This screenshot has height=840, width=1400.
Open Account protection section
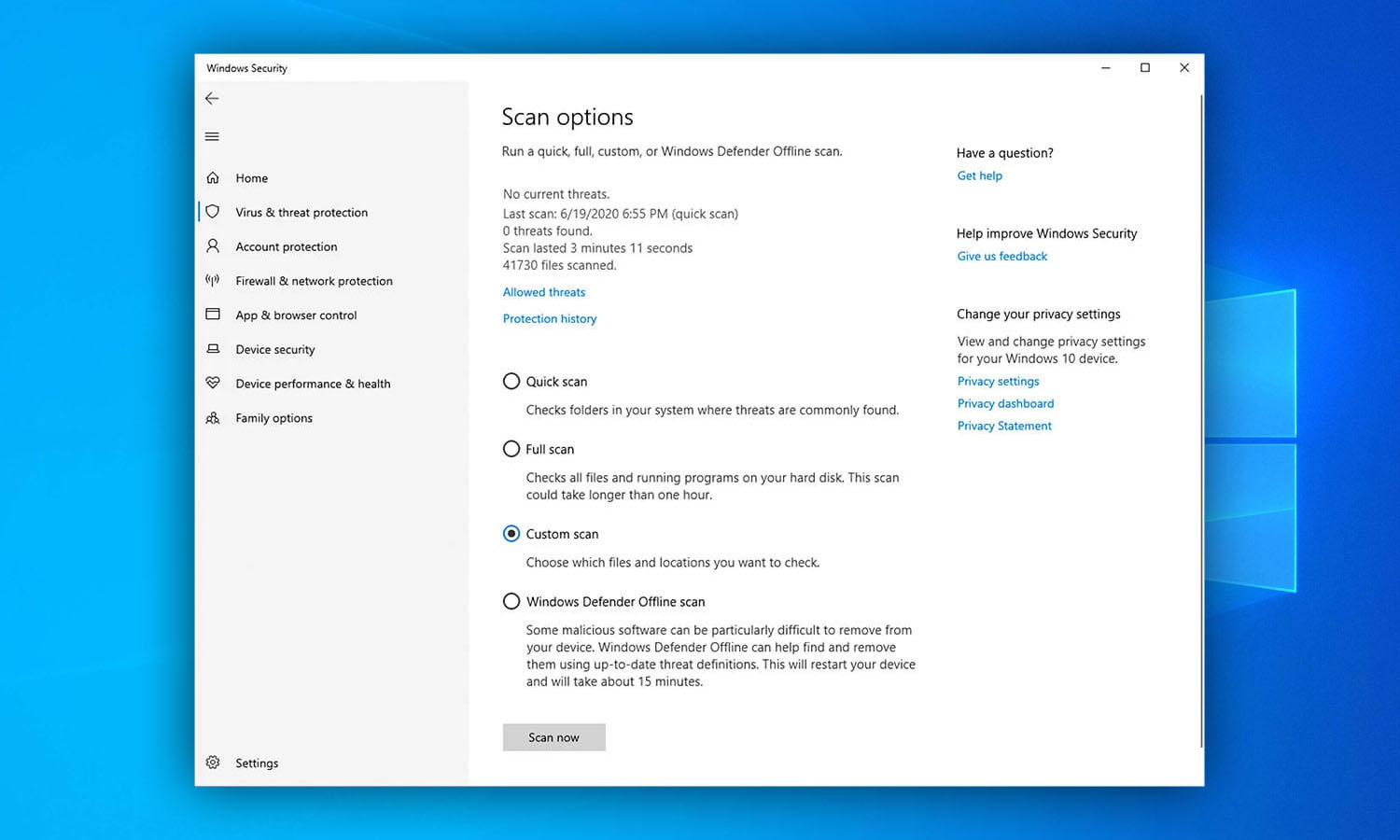coord(287,247)
